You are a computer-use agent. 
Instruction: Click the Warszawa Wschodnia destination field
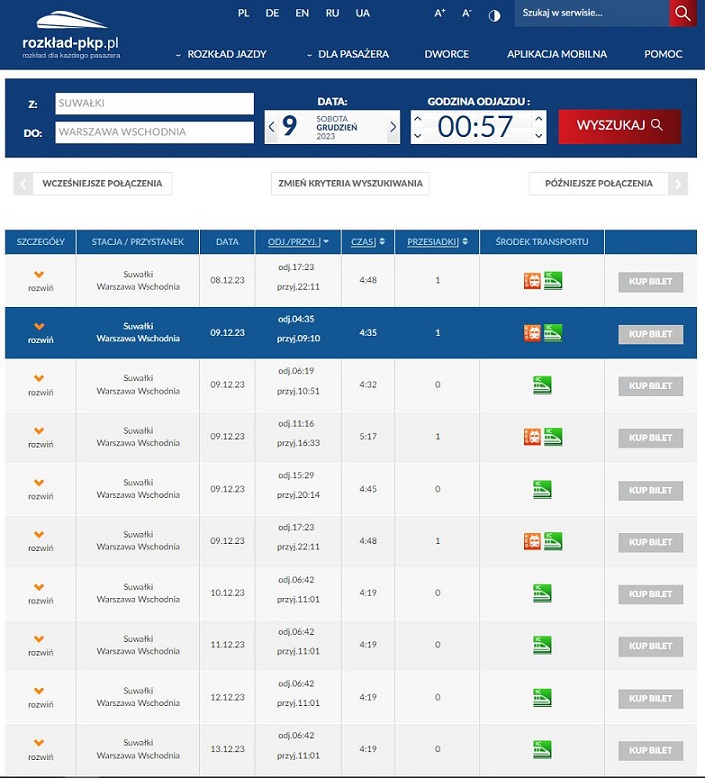(155, 132)
